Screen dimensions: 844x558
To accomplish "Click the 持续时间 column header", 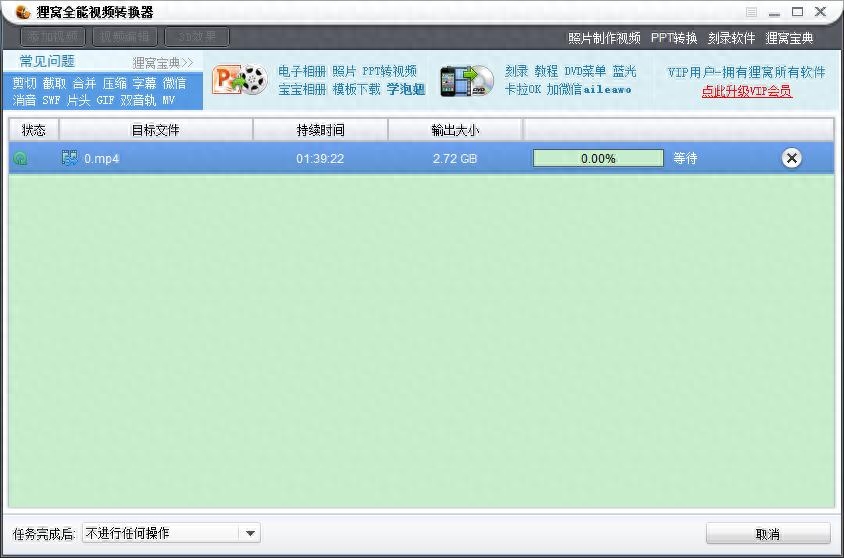I will (320, 130).
